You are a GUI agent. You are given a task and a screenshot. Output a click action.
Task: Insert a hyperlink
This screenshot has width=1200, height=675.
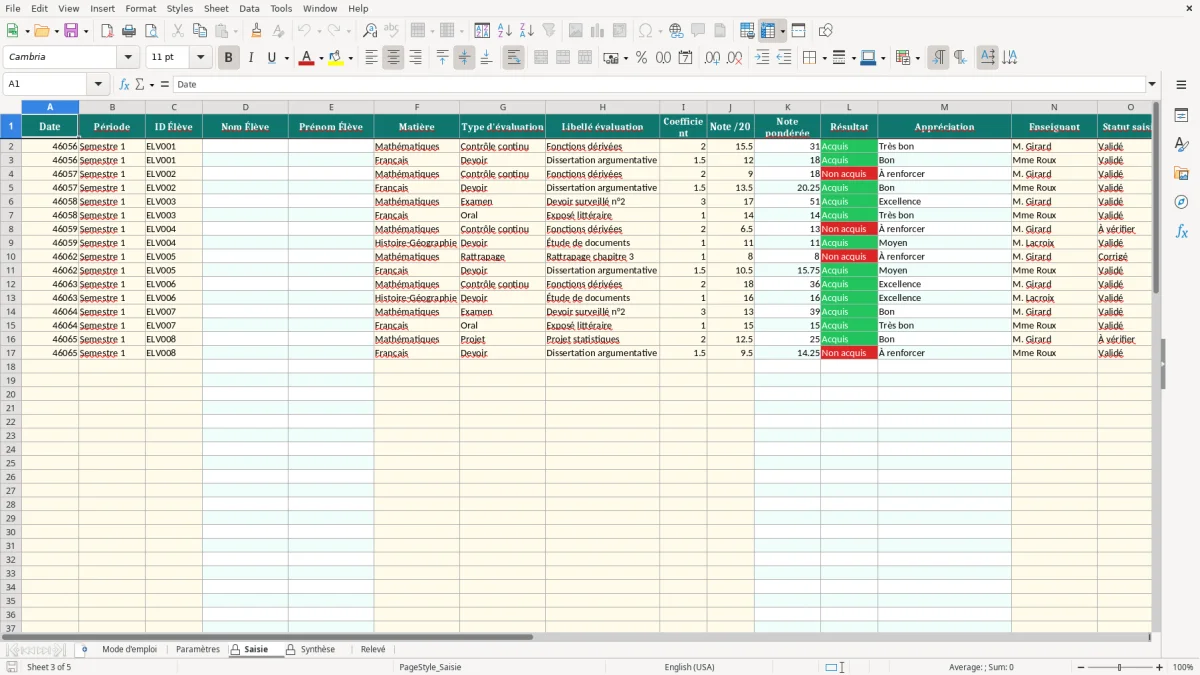(x=676, y=31)
